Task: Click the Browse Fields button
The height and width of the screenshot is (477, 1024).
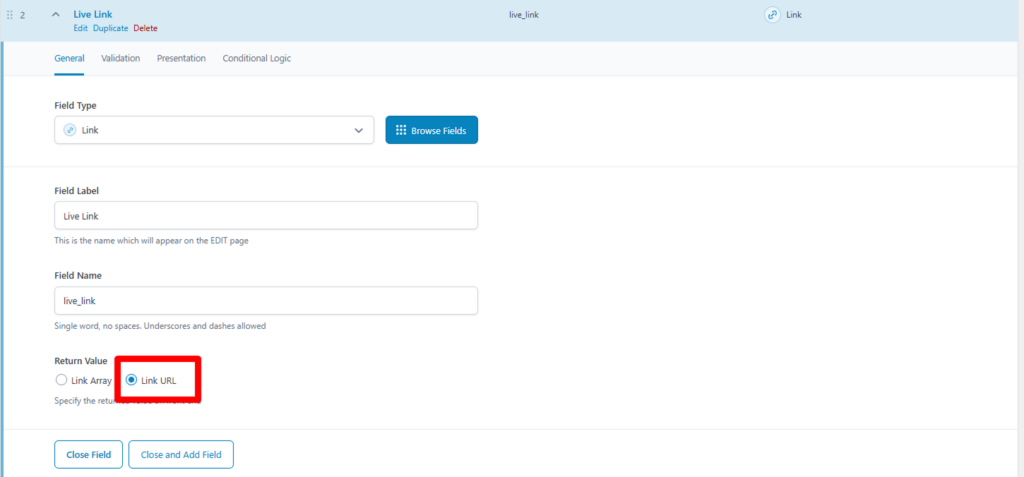Action: pos(432,130)
